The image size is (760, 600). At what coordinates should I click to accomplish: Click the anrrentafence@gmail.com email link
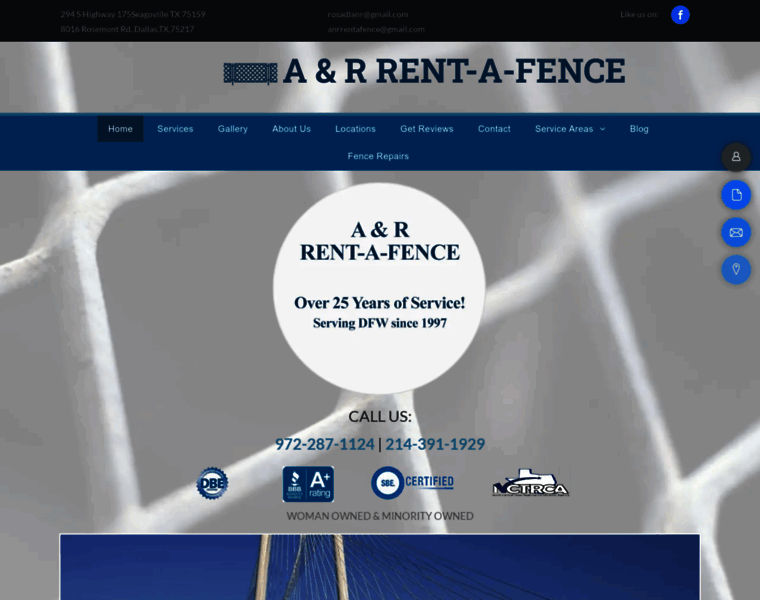coord(376,29)
